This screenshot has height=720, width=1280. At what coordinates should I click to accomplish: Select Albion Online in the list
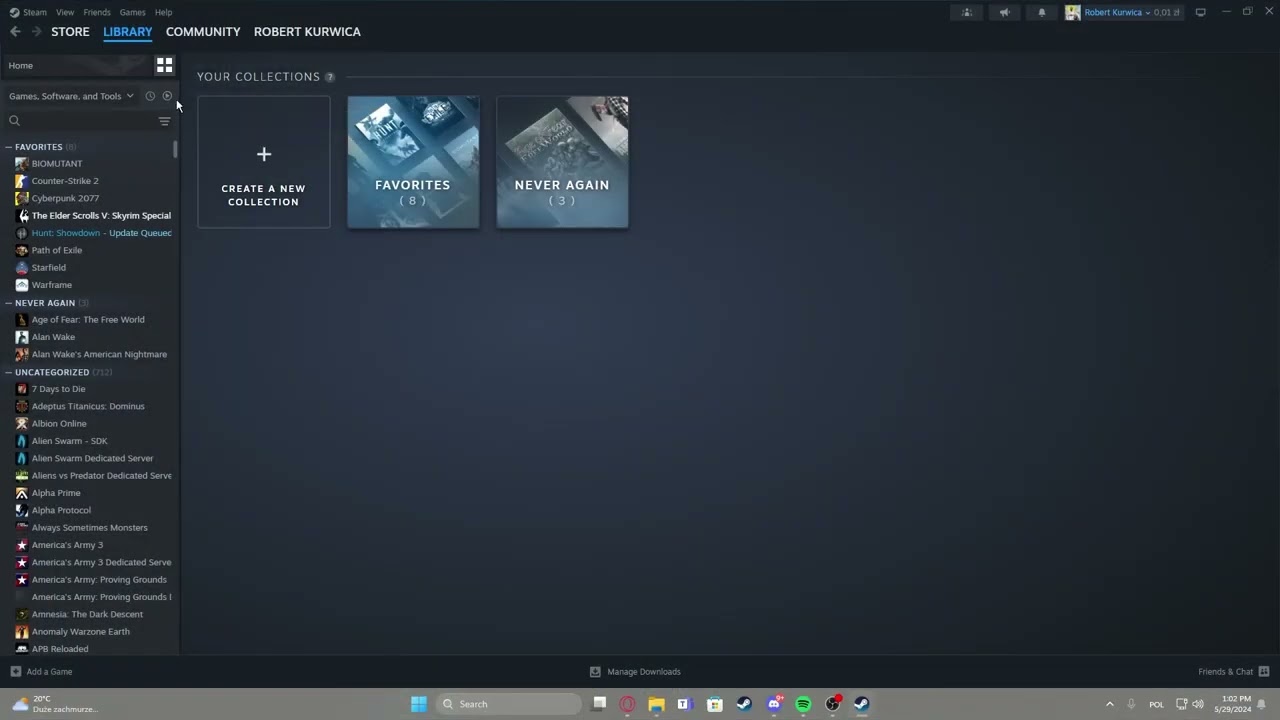[x=59, y=424]
